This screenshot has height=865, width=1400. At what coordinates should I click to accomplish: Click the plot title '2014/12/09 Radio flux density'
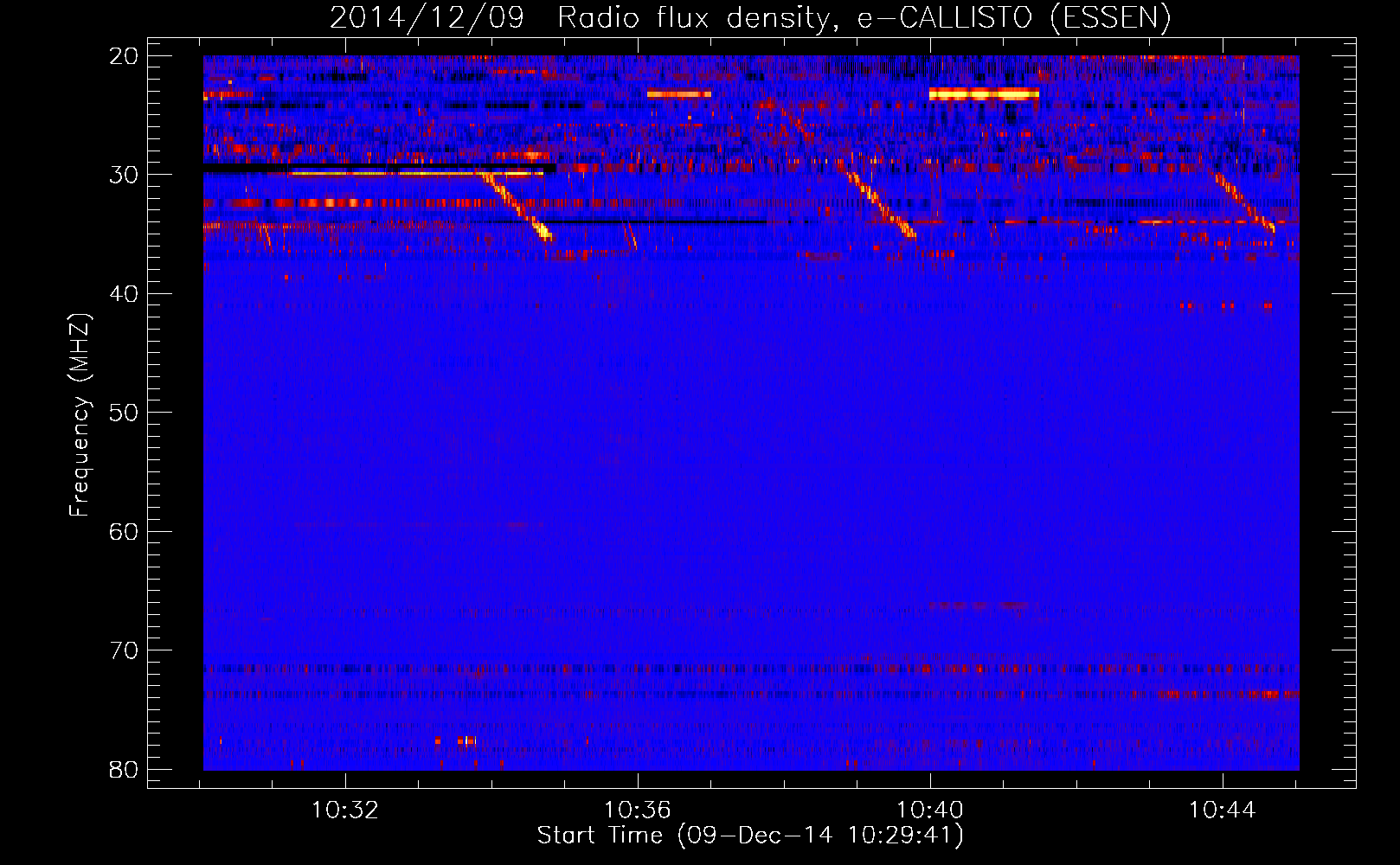[x=751, y=16]
